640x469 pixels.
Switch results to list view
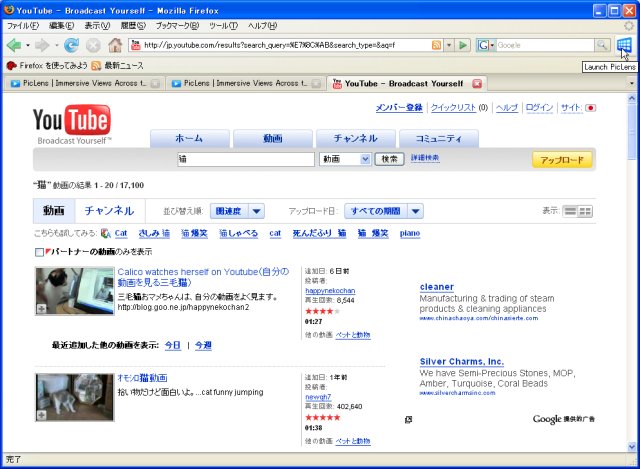[570, 211]
